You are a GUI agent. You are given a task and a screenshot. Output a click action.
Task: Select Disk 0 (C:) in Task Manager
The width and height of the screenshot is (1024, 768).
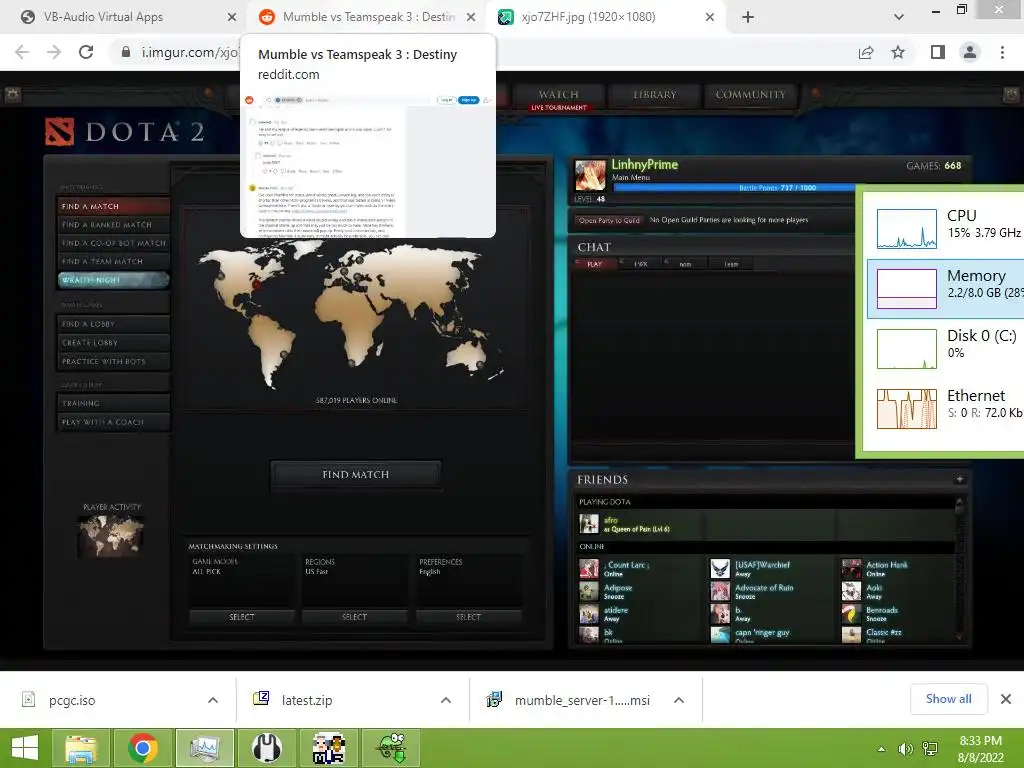946,349
